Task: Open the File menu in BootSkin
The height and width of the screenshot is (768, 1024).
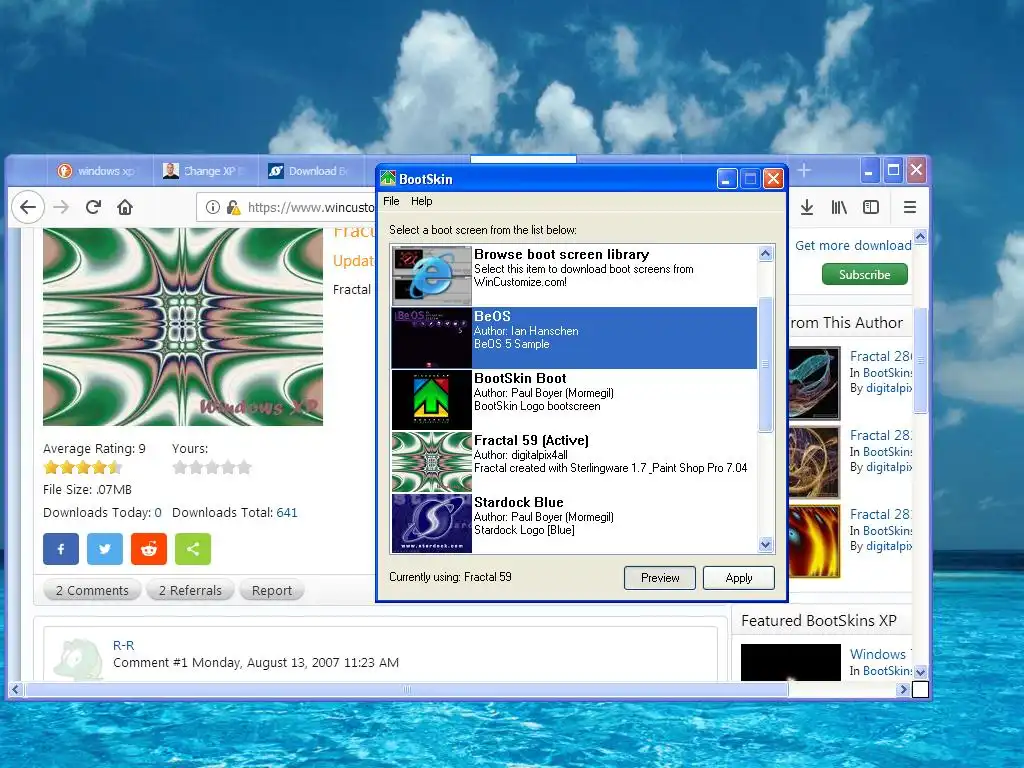Action: tap(391, 201)
